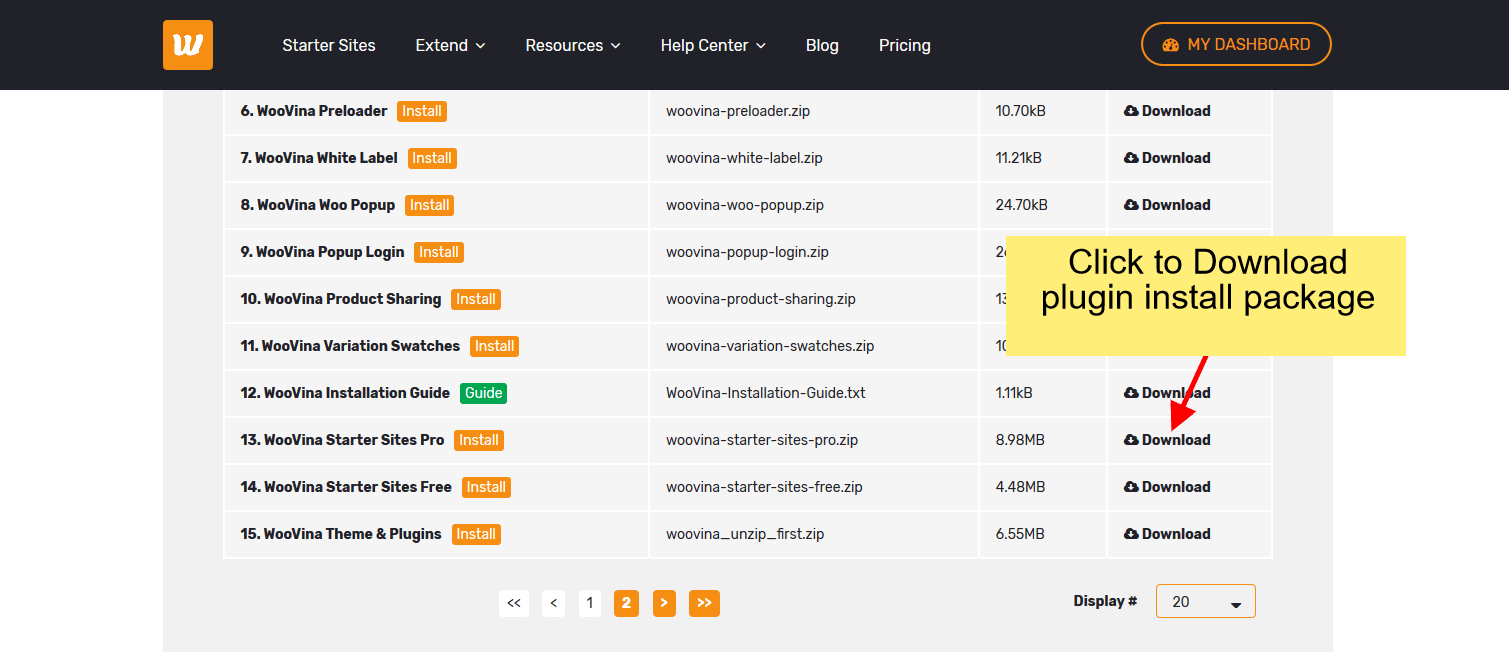Image resolution: width=1509 pixels, height=652 pixels.
Task: Expand the Resources menu
Action: click(x=573, y=45)
